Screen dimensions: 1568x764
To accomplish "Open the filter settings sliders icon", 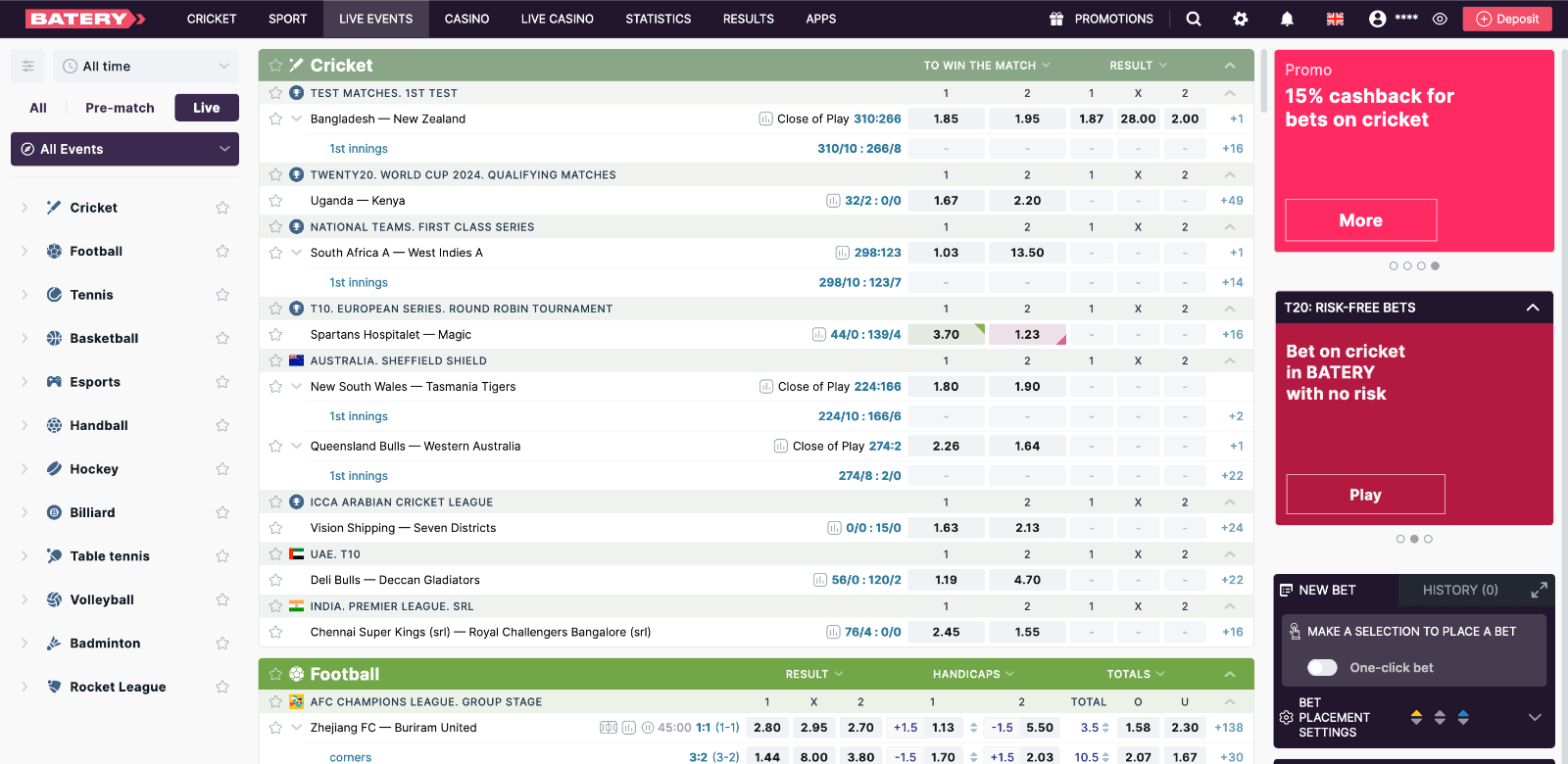I will point(27,66).
